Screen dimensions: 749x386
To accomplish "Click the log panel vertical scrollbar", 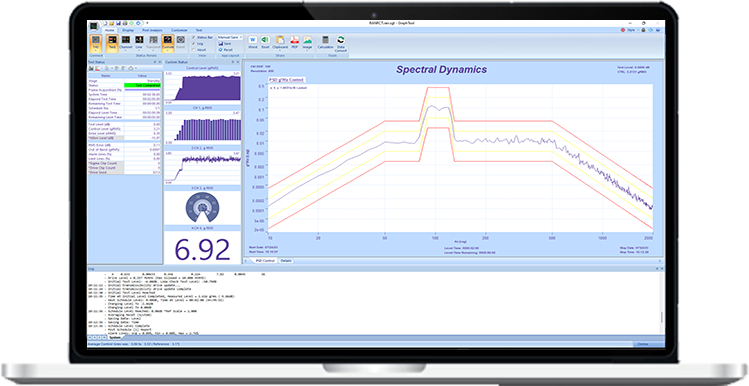I will 662,303.
